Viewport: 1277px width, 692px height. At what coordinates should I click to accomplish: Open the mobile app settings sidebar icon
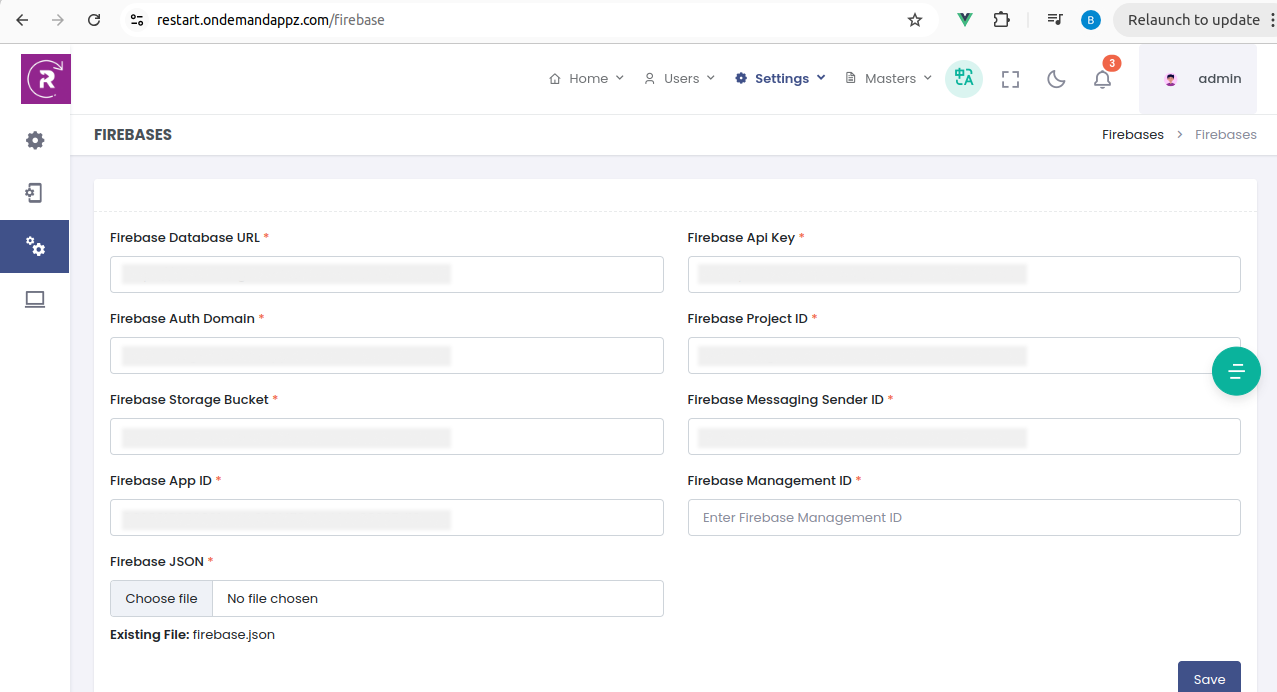coord(35,193)
